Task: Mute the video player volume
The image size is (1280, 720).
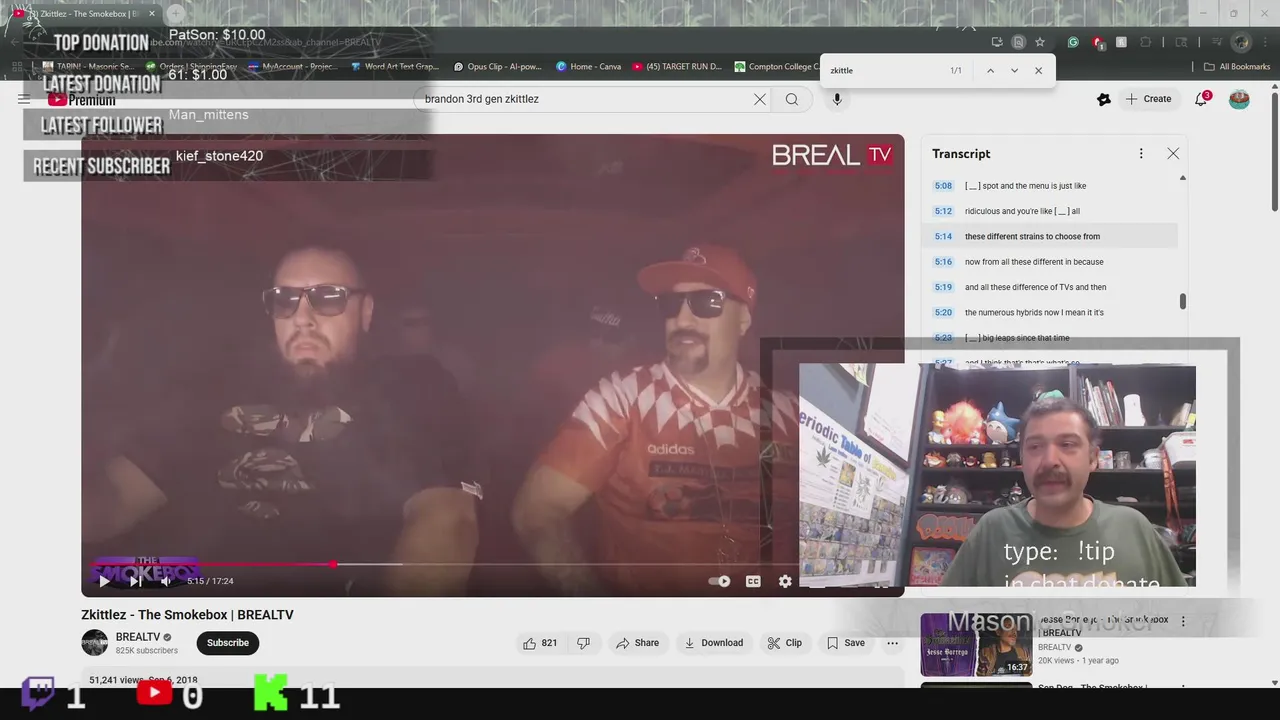Action: (x=166, y=581)
